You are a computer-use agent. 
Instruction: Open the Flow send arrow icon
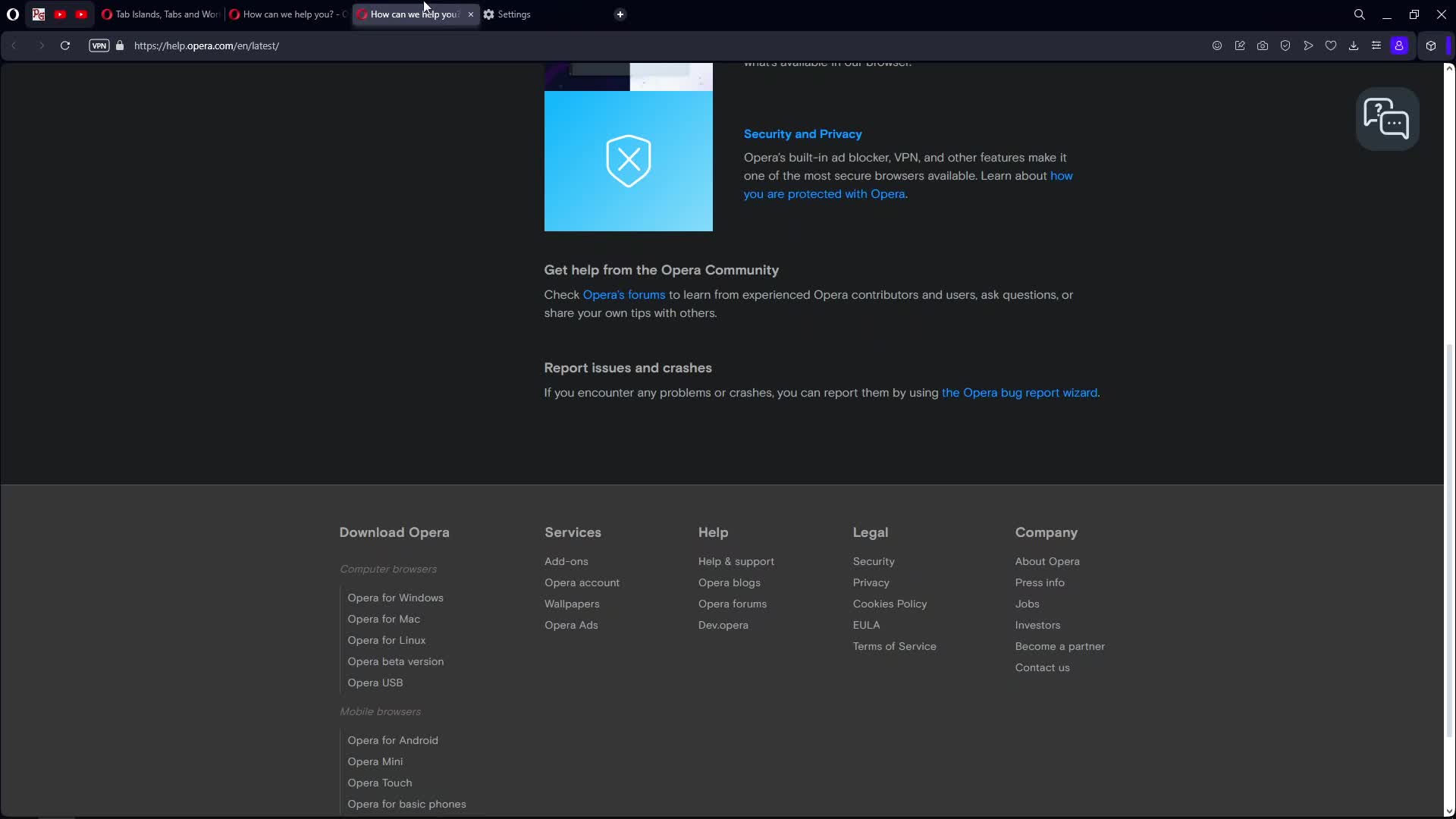[1308, 45]
